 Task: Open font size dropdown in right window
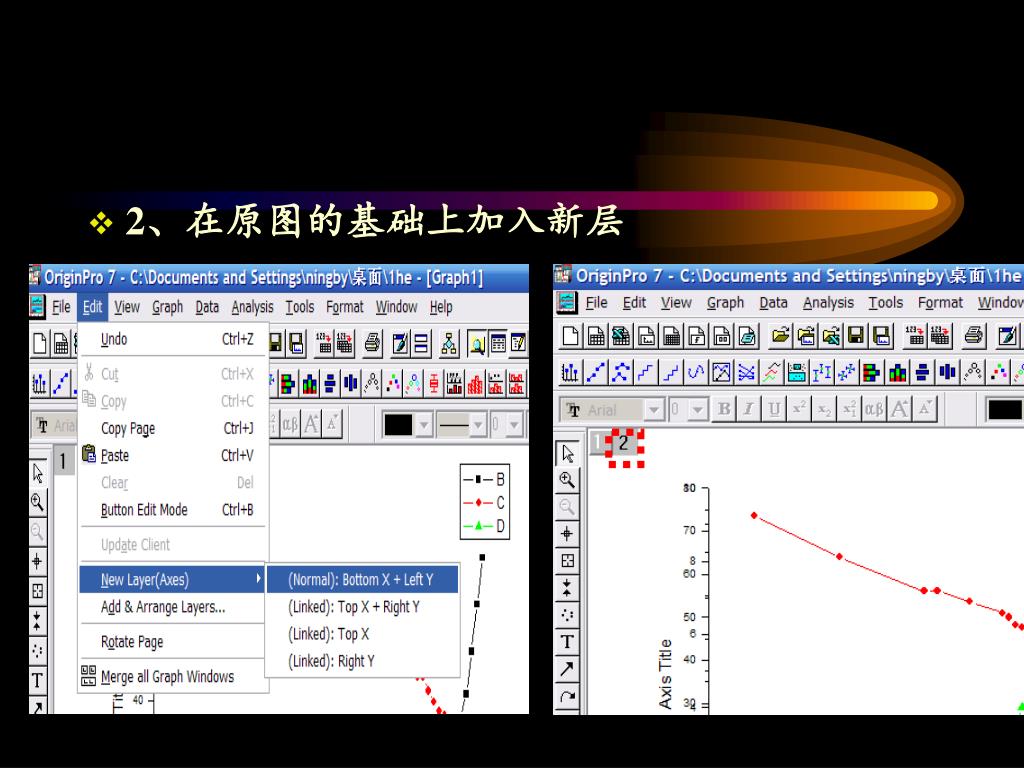698,409
